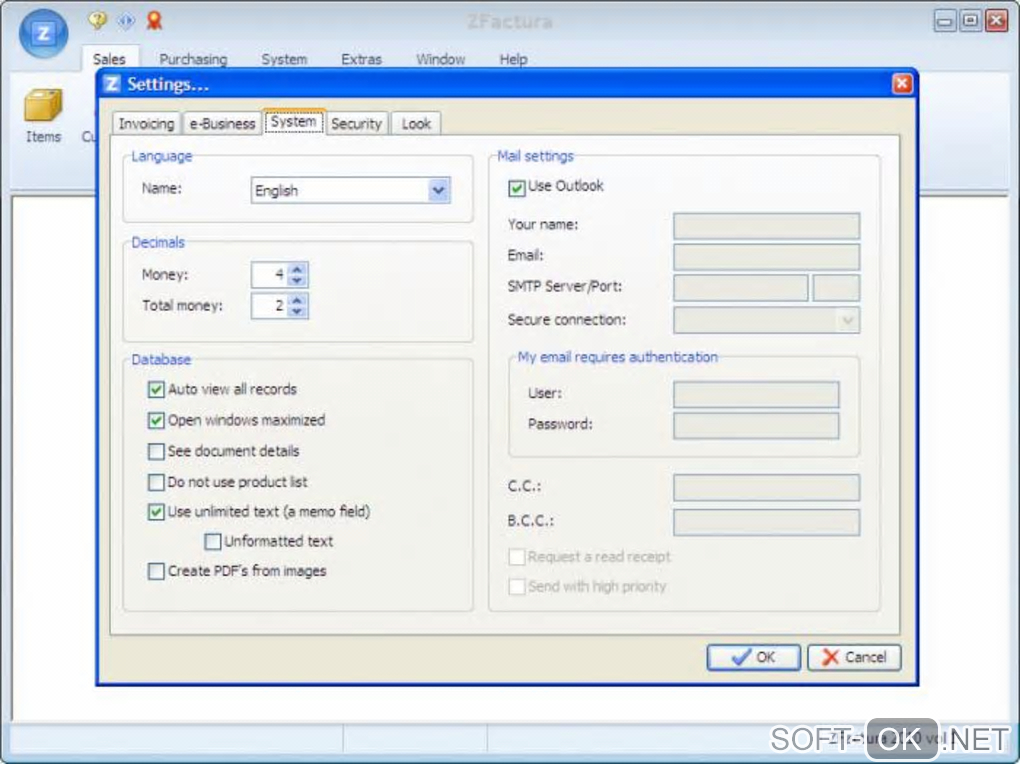Image resolution: width=1020 pixels, height=764 pixels.
Task: Enable Unformatted text checkbox
Action: (212, 541)
